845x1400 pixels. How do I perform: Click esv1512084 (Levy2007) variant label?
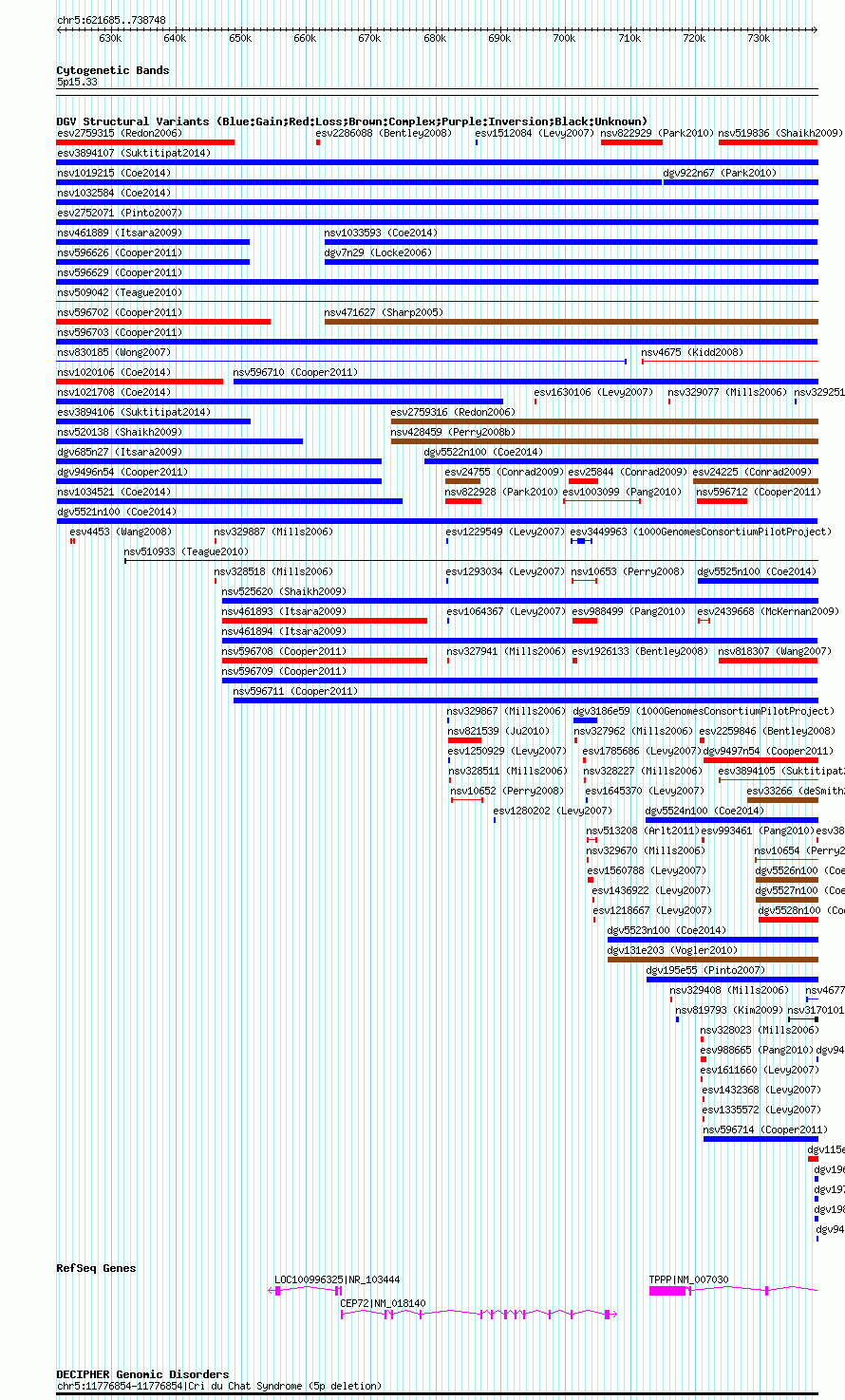[535, 134]
